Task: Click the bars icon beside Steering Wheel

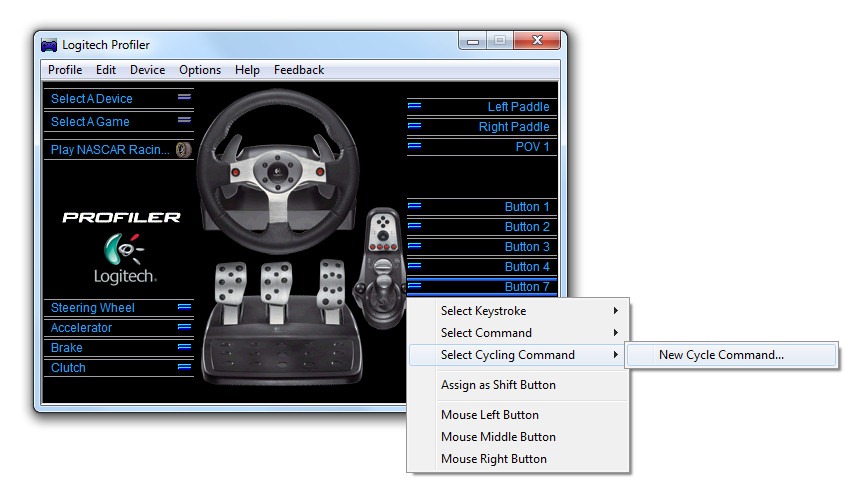Action: coord(184,306)
